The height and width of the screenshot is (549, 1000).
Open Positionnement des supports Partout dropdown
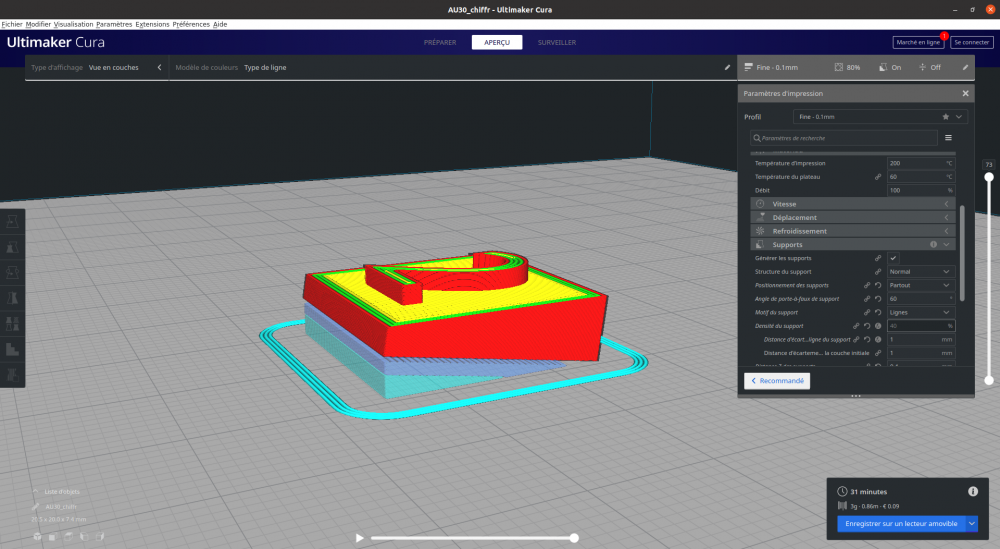[x=921, y=285]
